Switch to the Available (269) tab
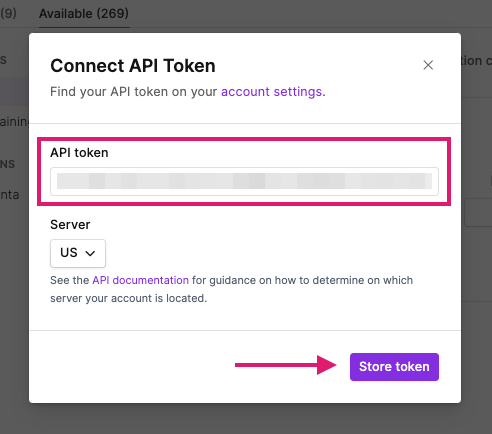The image size is (492, 434). pyautogui.click(x=84, y=14)
